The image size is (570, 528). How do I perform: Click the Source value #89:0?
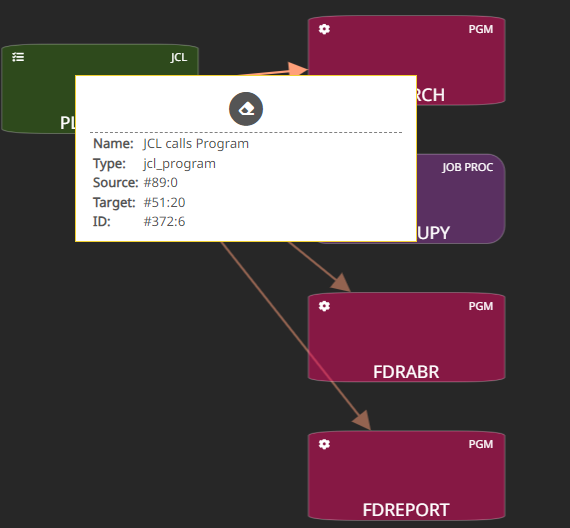[161, 183]
